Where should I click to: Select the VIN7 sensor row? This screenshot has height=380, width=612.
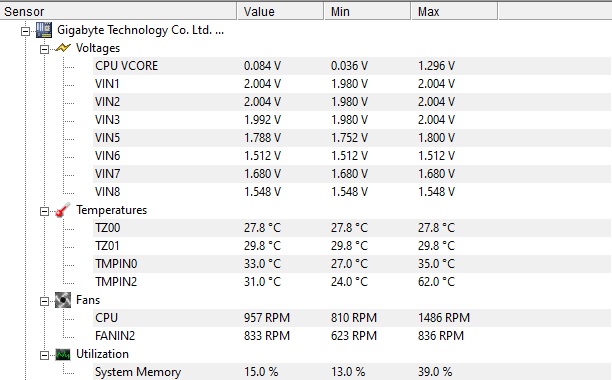pos(352,174)
